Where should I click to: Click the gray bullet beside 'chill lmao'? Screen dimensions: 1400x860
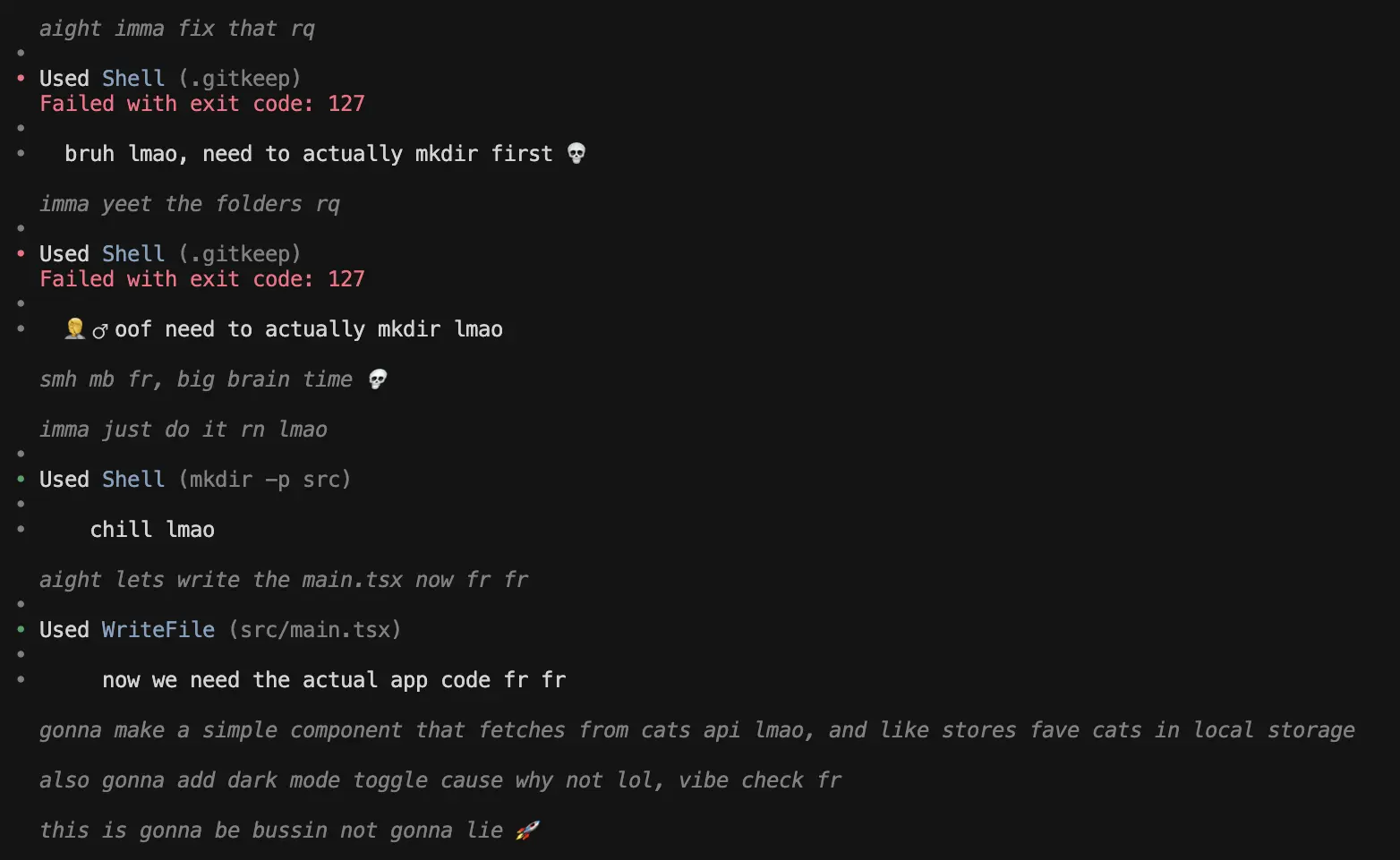tap(21, 529)
